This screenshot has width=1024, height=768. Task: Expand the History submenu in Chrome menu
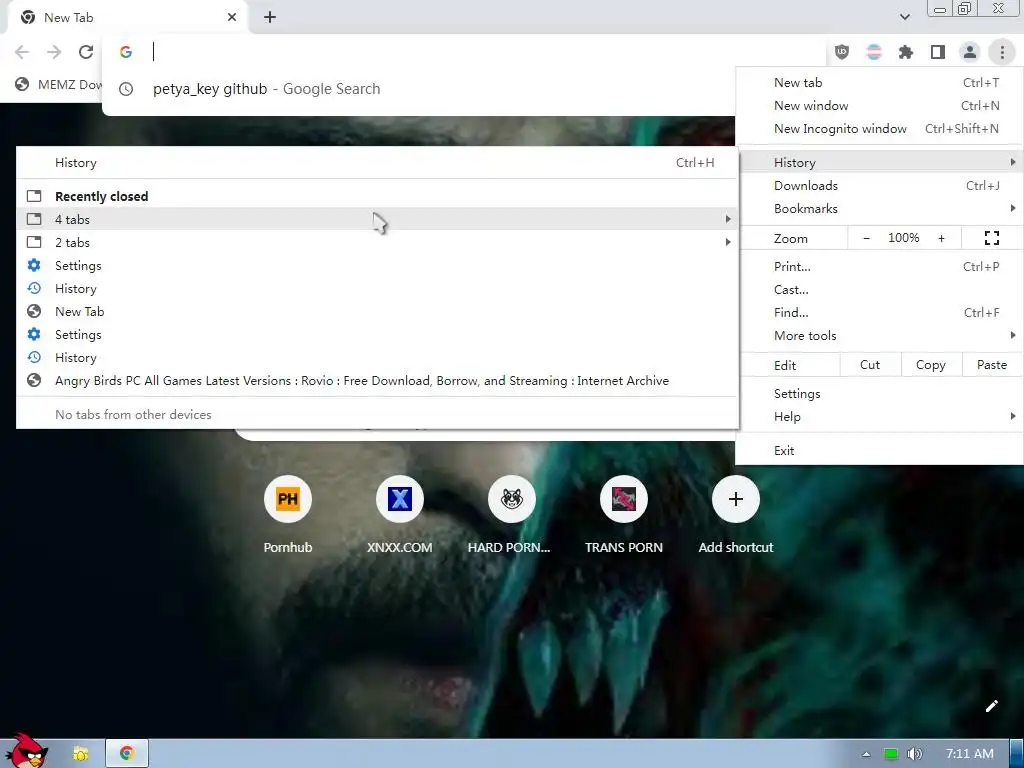(879, 163)
